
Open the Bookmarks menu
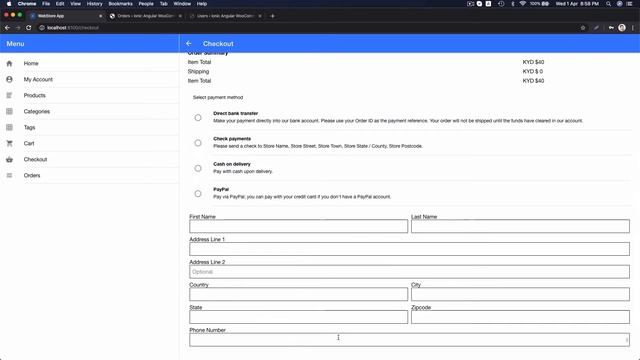click(120, 4)
